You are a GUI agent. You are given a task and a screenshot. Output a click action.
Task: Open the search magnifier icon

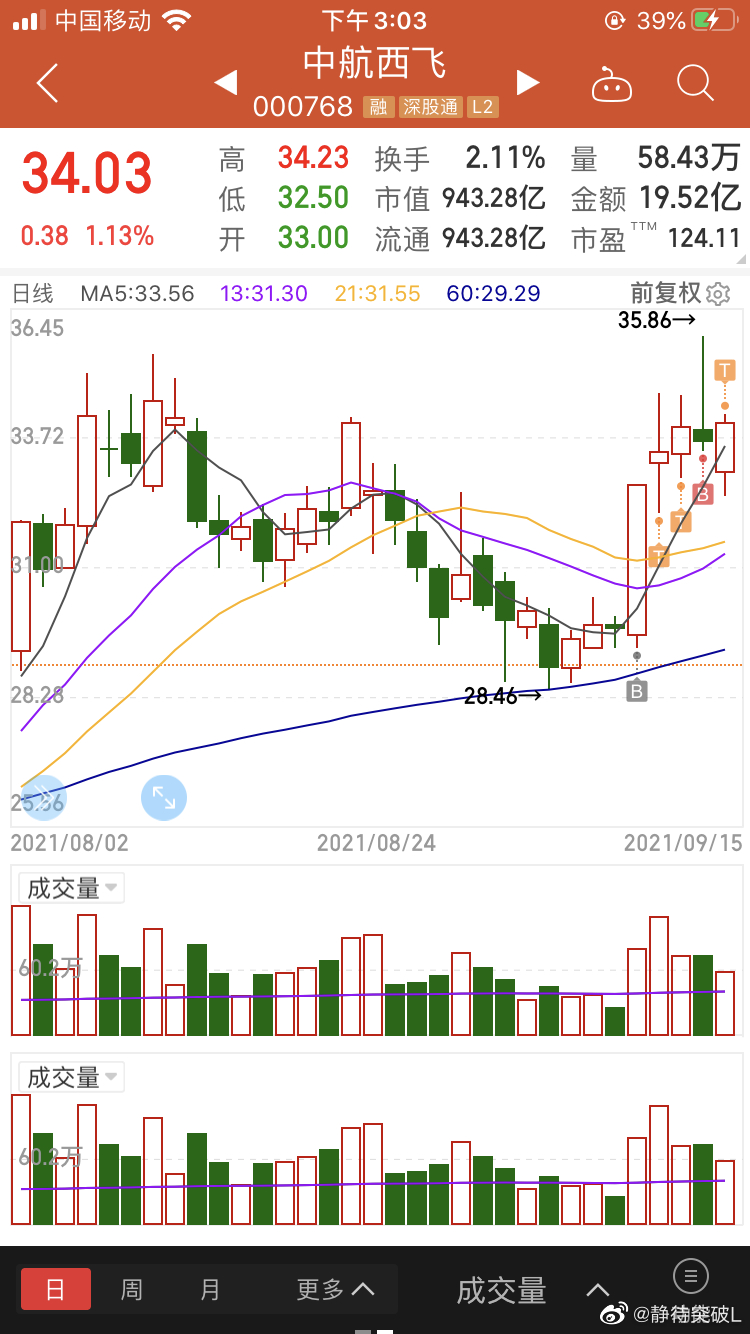click(x=694, y=83)
